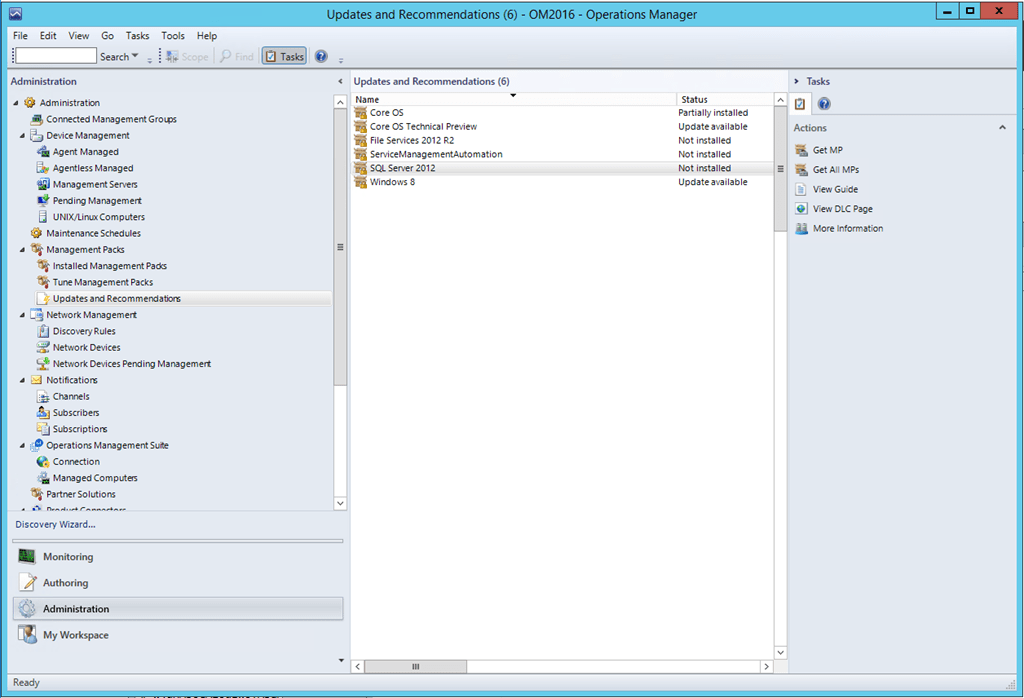Click the Installed Management Packs icon
The image size is (1024, 698).
click(x=43, y=266)
